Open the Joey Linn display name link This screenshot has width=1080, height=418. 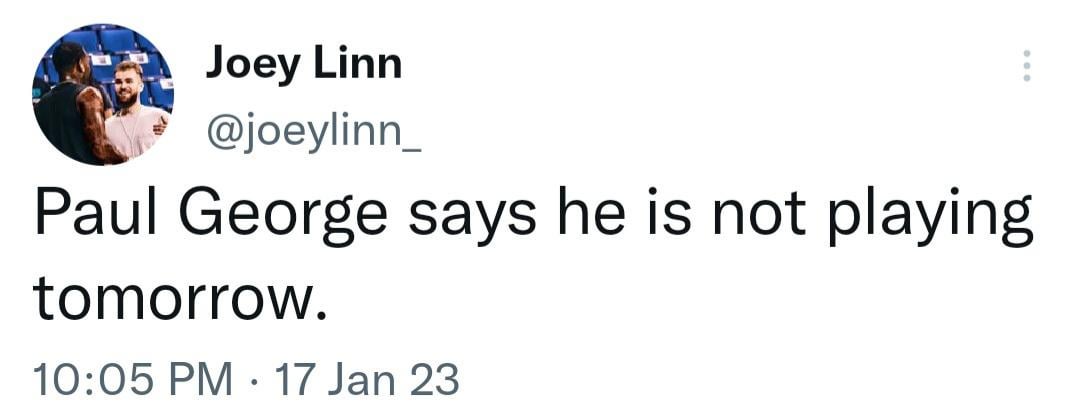pyautogui.click(x=303, y=65)
